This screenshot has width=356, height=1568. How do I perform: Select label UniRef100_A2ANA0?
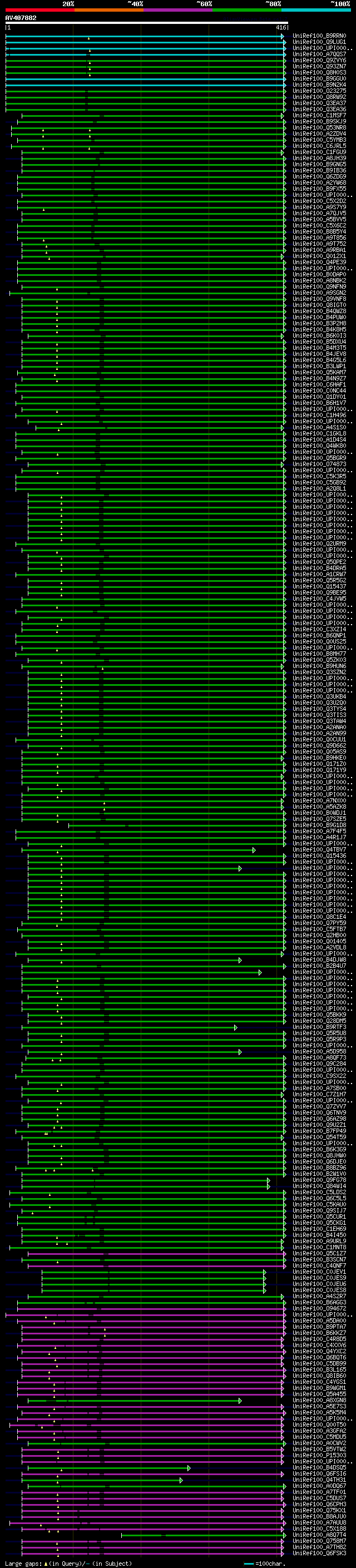319,727
